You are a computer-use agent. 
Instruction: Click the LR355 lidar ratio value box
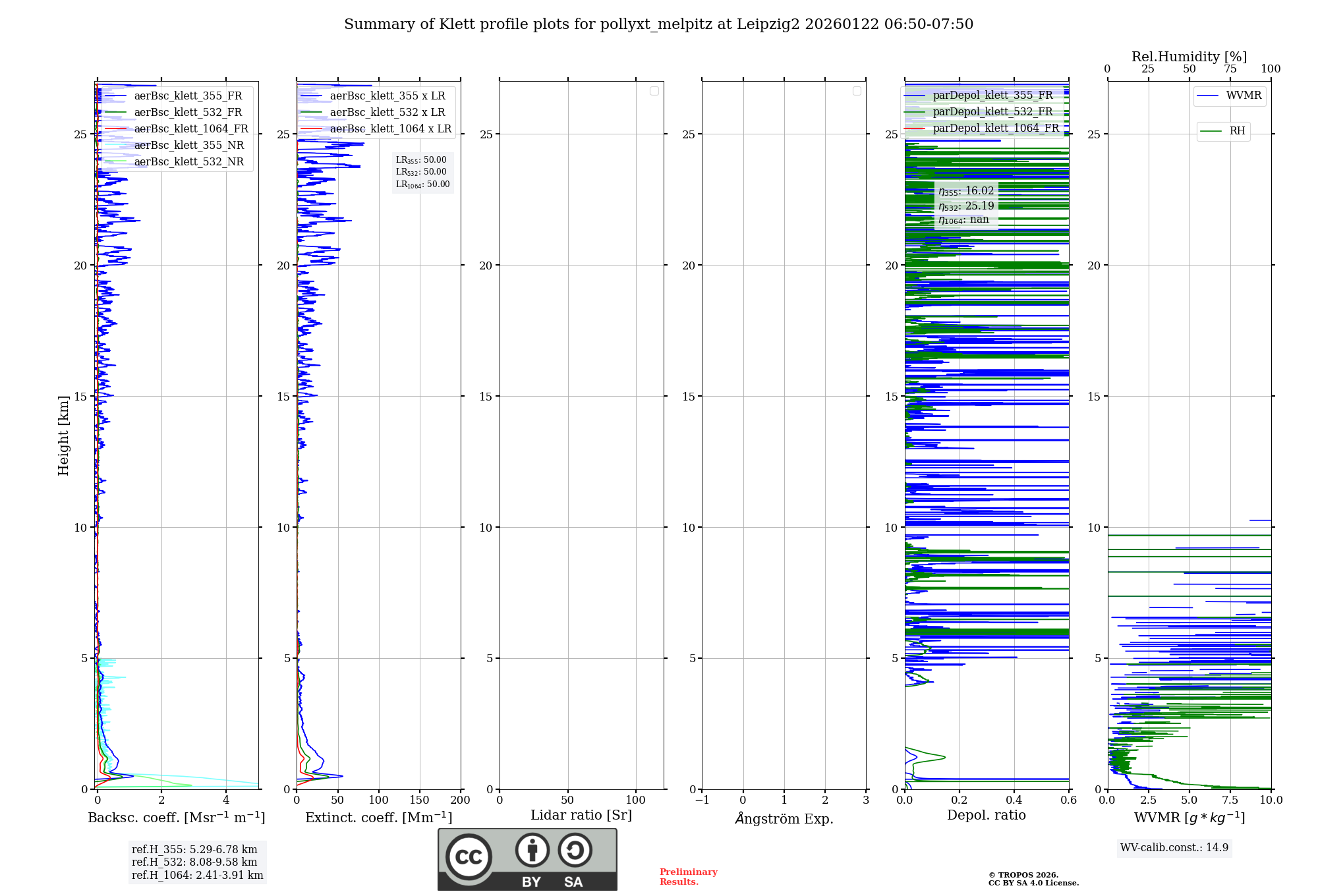coord(421,160)
